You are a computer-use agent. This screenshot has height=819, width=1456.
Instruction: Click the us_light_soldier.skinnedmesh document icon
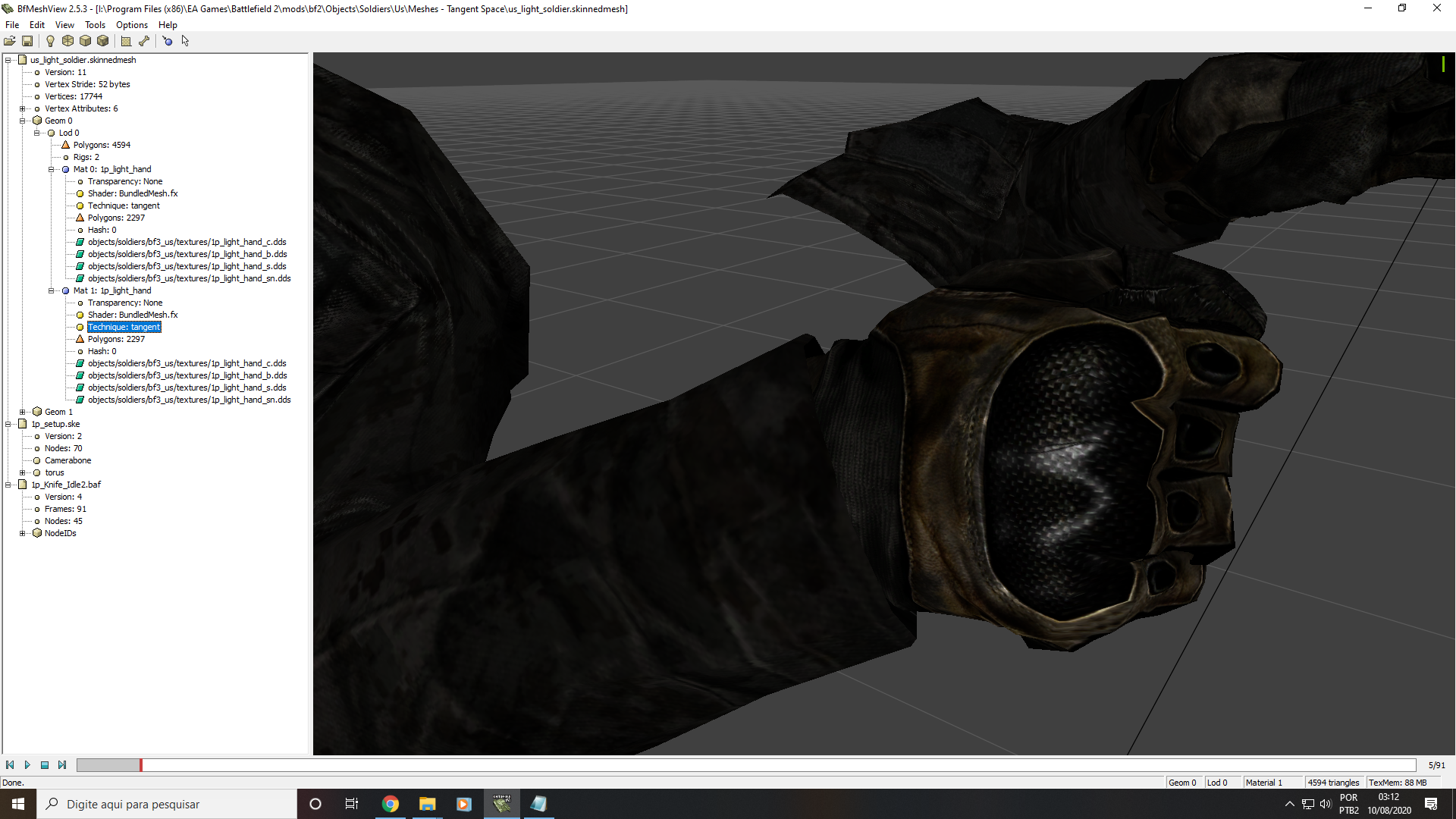click(x=23, y=60)
